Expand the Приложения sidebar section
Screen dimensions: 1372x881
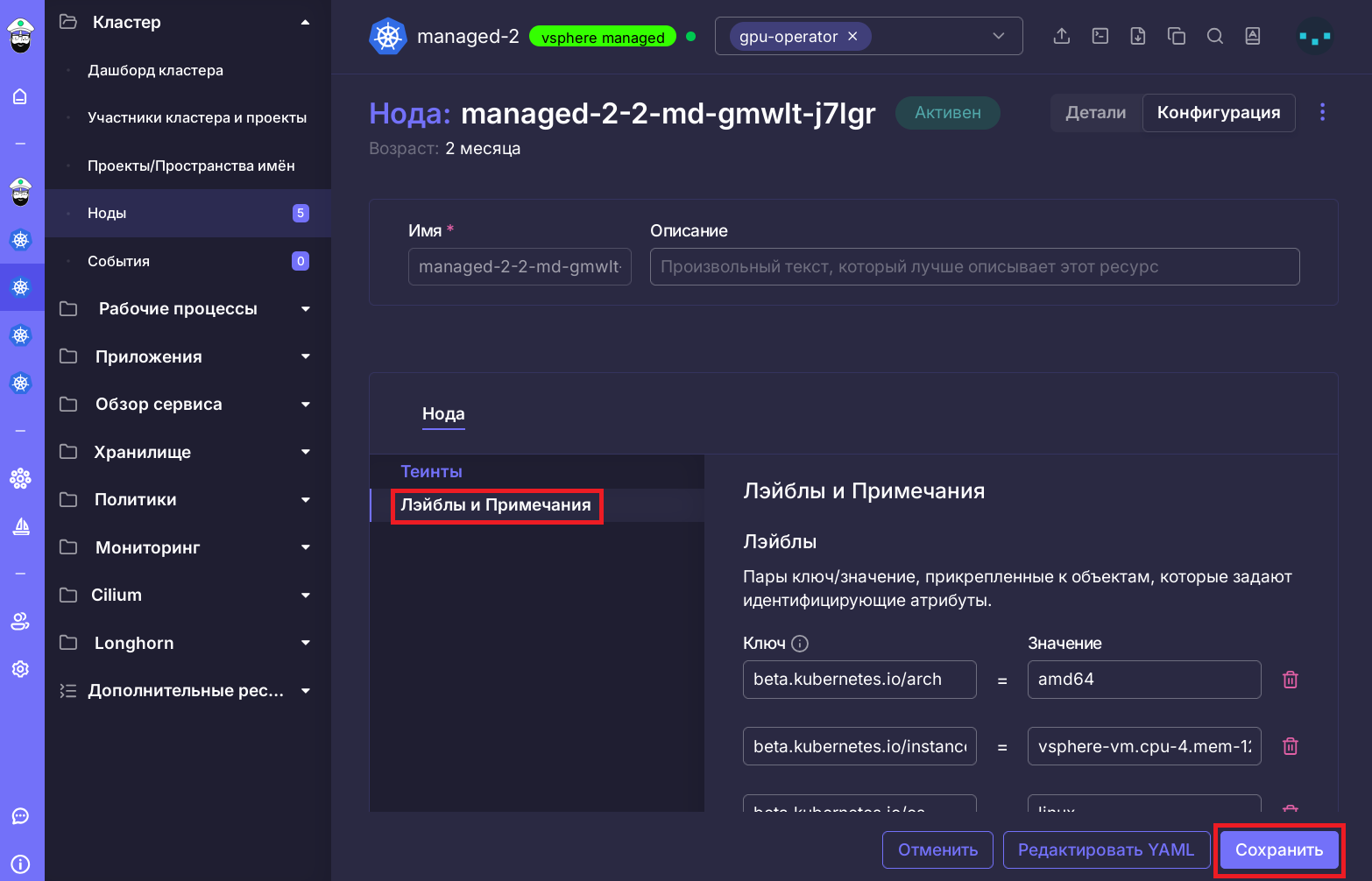pos(306,356)
